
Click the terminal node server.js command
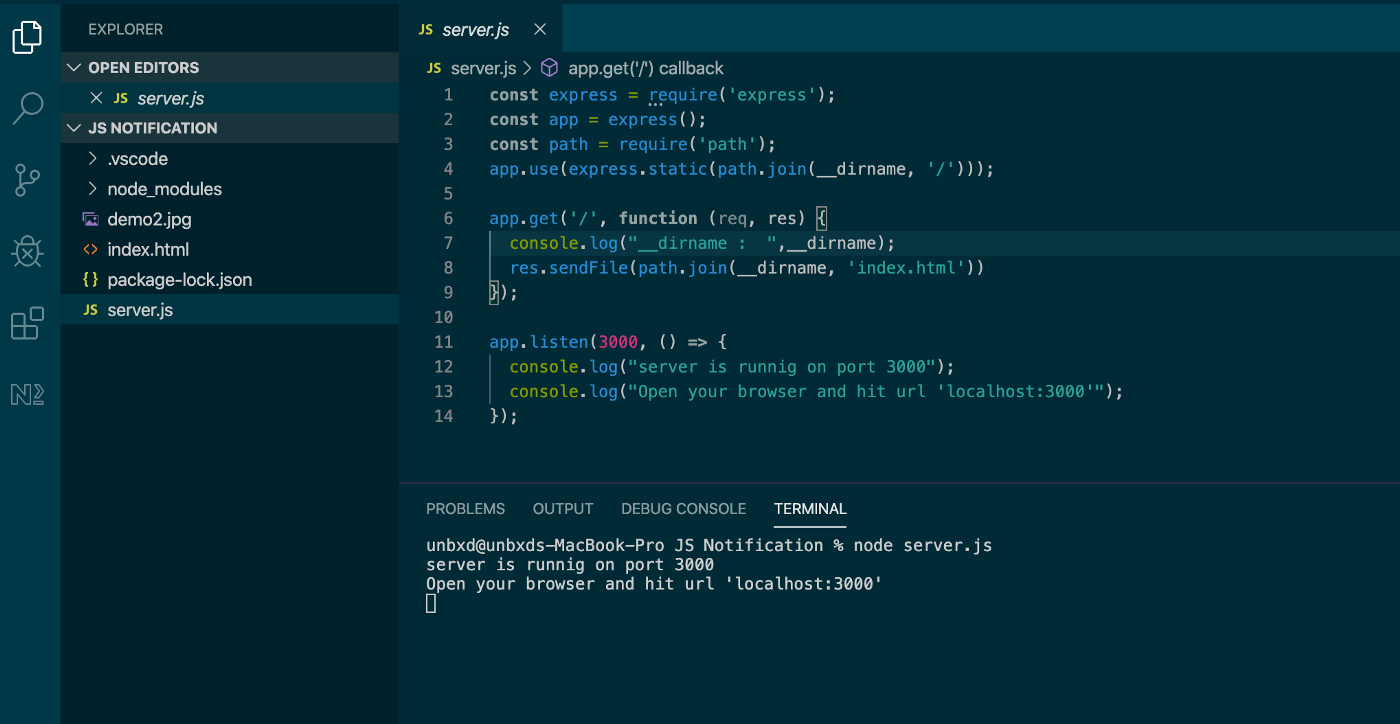923,545
